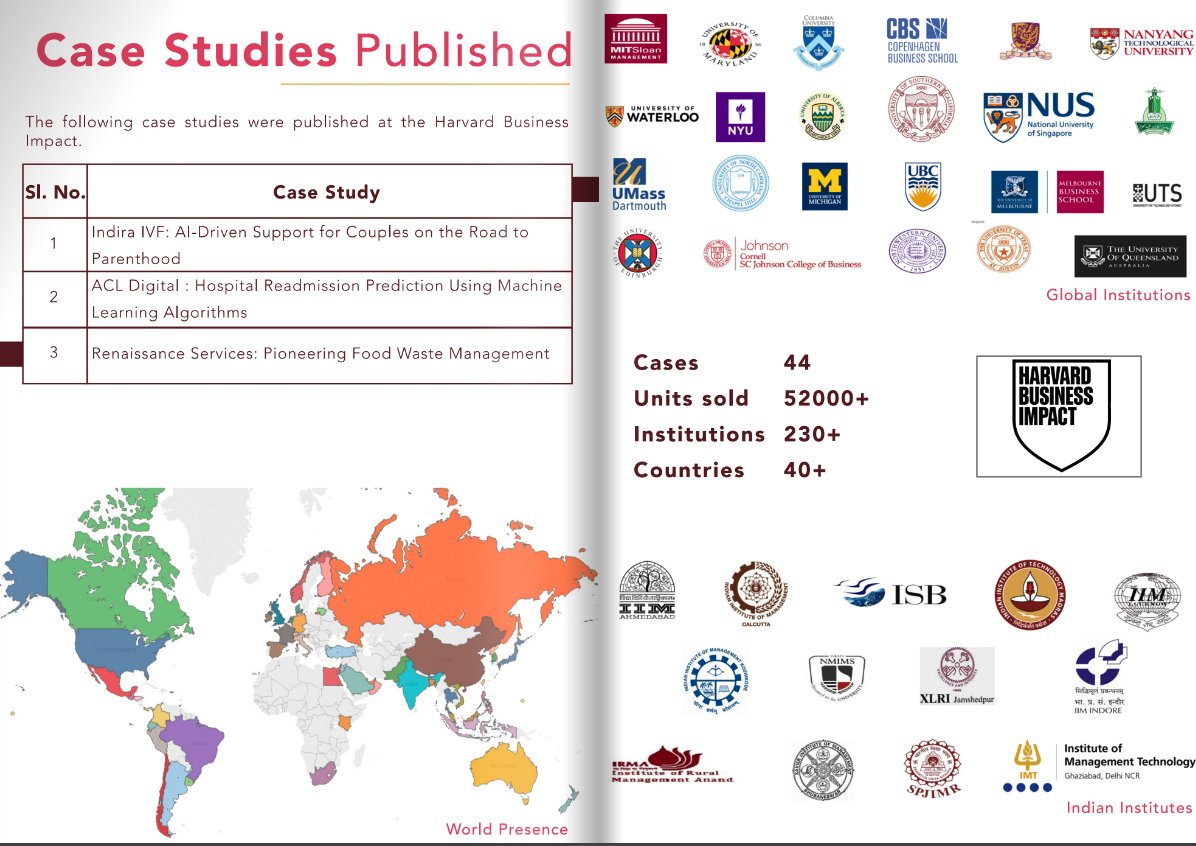Viewport: 1196px width, 846px height.
Task: Click the purple NYU logo
Action: (x=740, y=117)
